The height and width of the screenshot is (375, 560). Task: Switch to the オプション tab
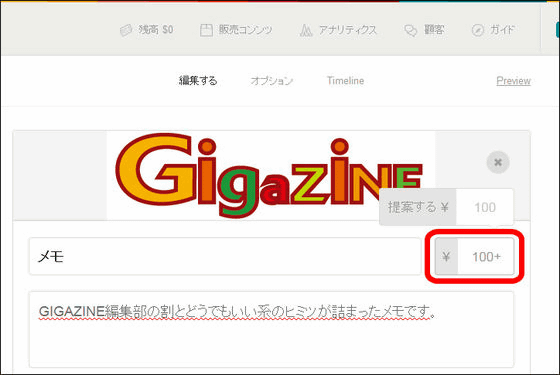point(272,81)
